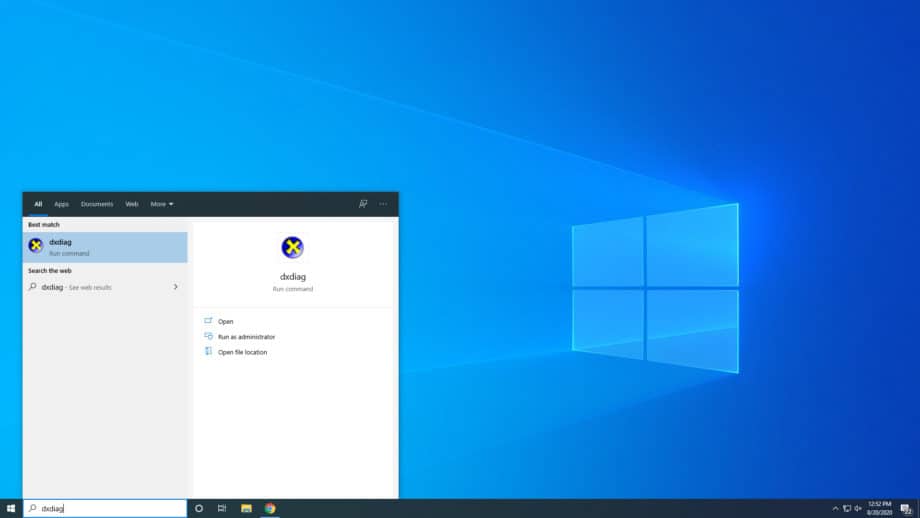Click the Open file location icon
The height and width of the screenshot is (518, 920).
click(x=208, y=351)
